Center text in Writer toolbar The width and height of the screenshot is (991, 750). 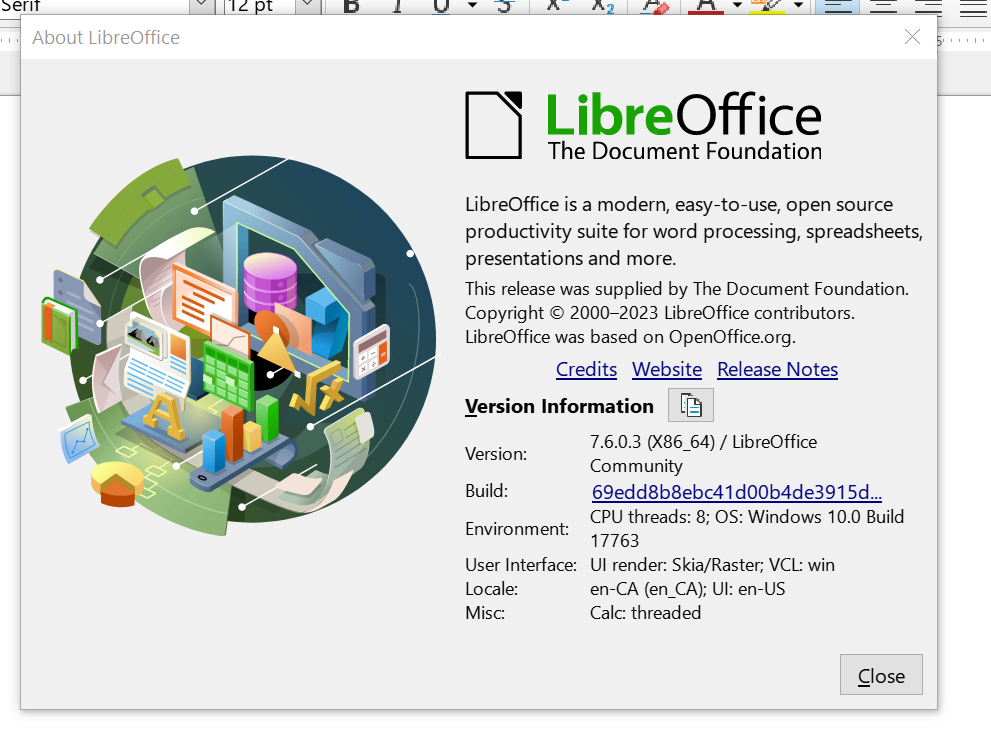tap(883, 6)
